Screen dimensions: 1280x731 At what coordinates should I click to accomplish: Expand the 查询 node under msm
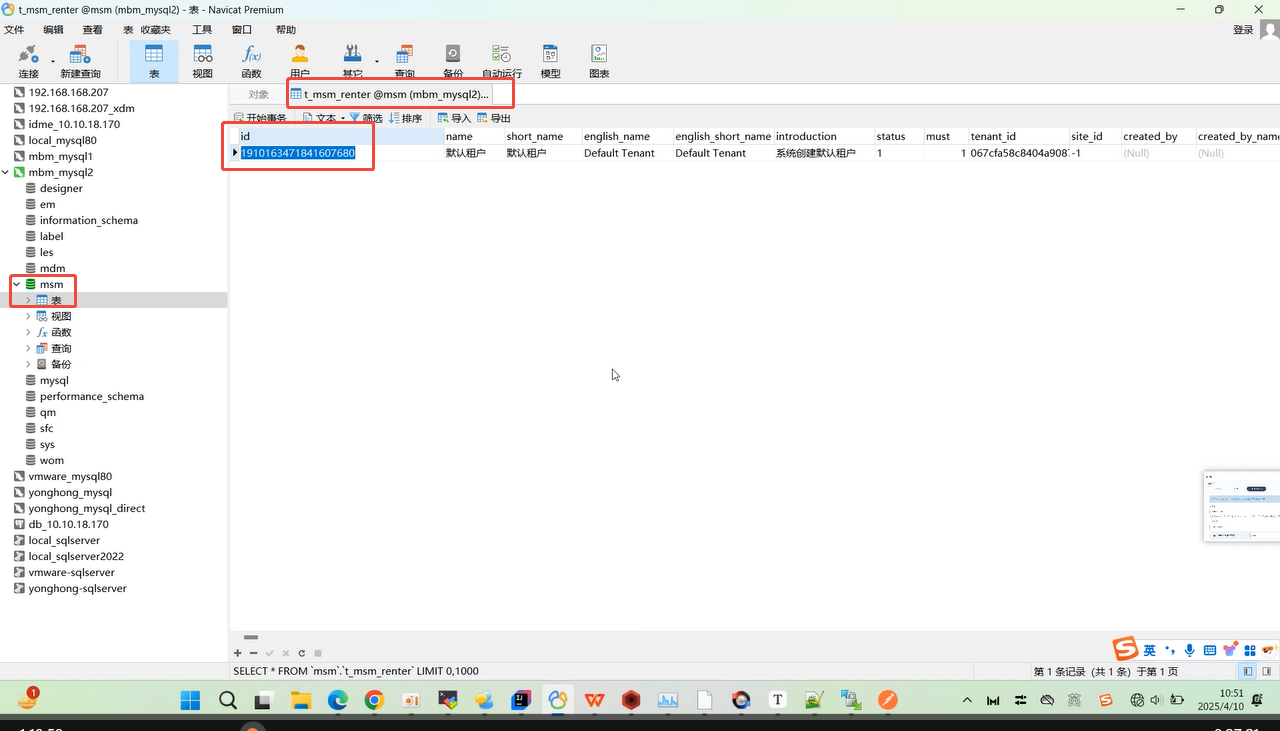[28, 349]
